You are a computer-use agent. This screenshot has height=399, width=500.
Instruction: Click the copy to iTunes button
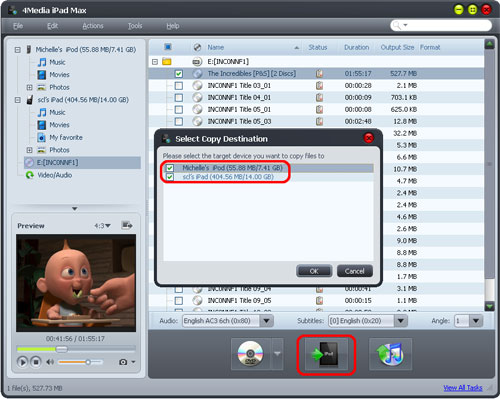(x=390, y=354)
